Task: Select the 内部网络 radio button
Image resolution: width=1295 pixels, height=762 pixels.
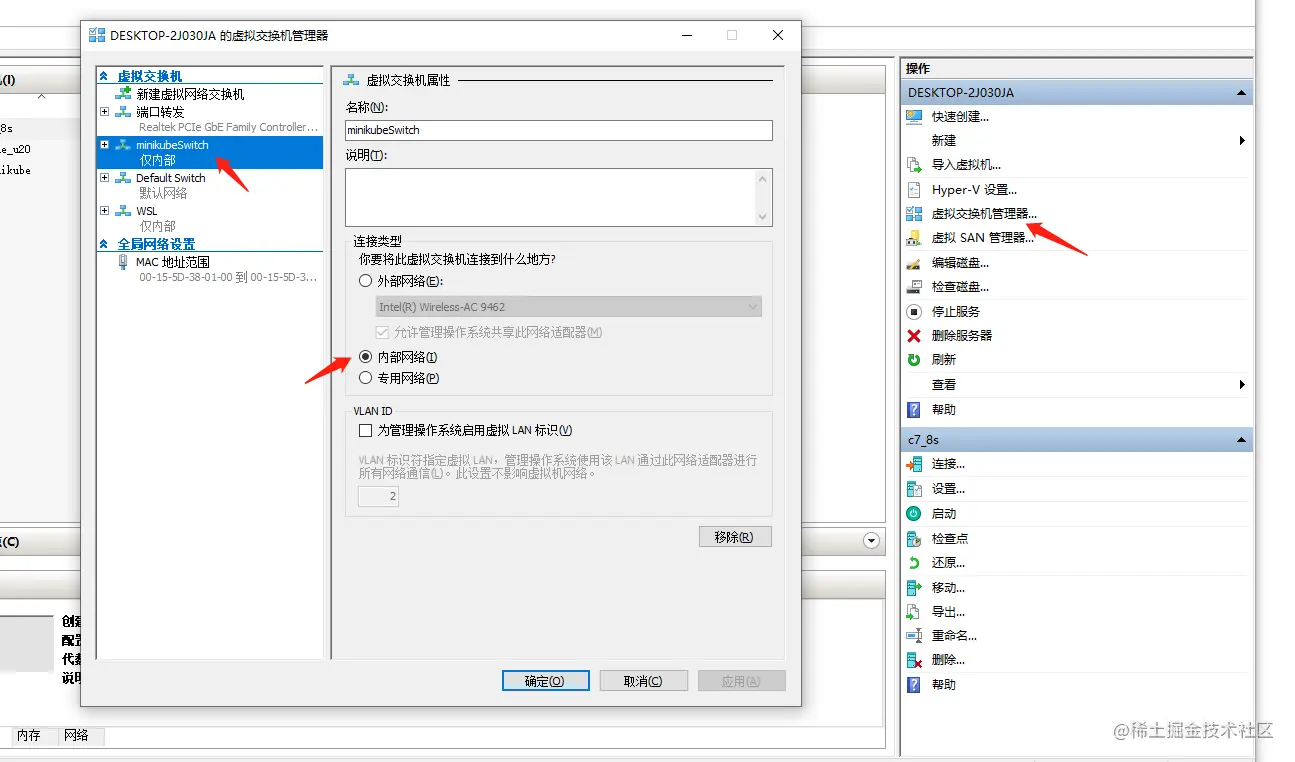Action: (366, 357)
